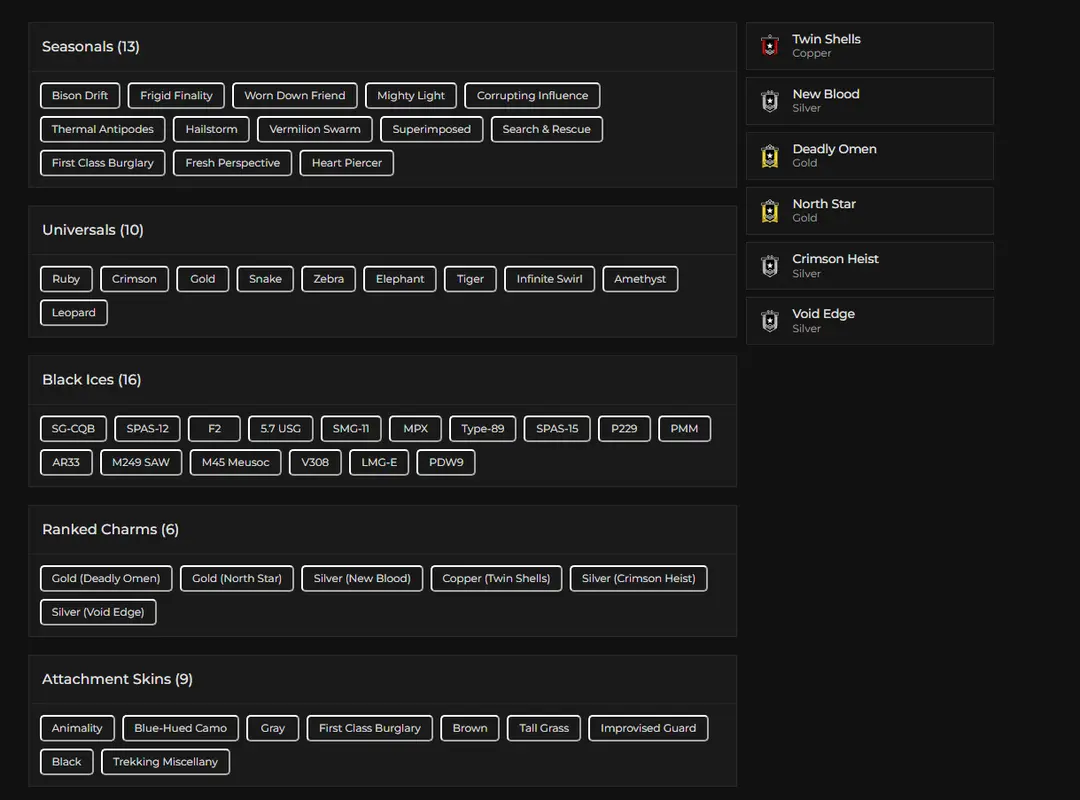Choose the Trekking Miscellany attachment skin

[x=165, y=762]
